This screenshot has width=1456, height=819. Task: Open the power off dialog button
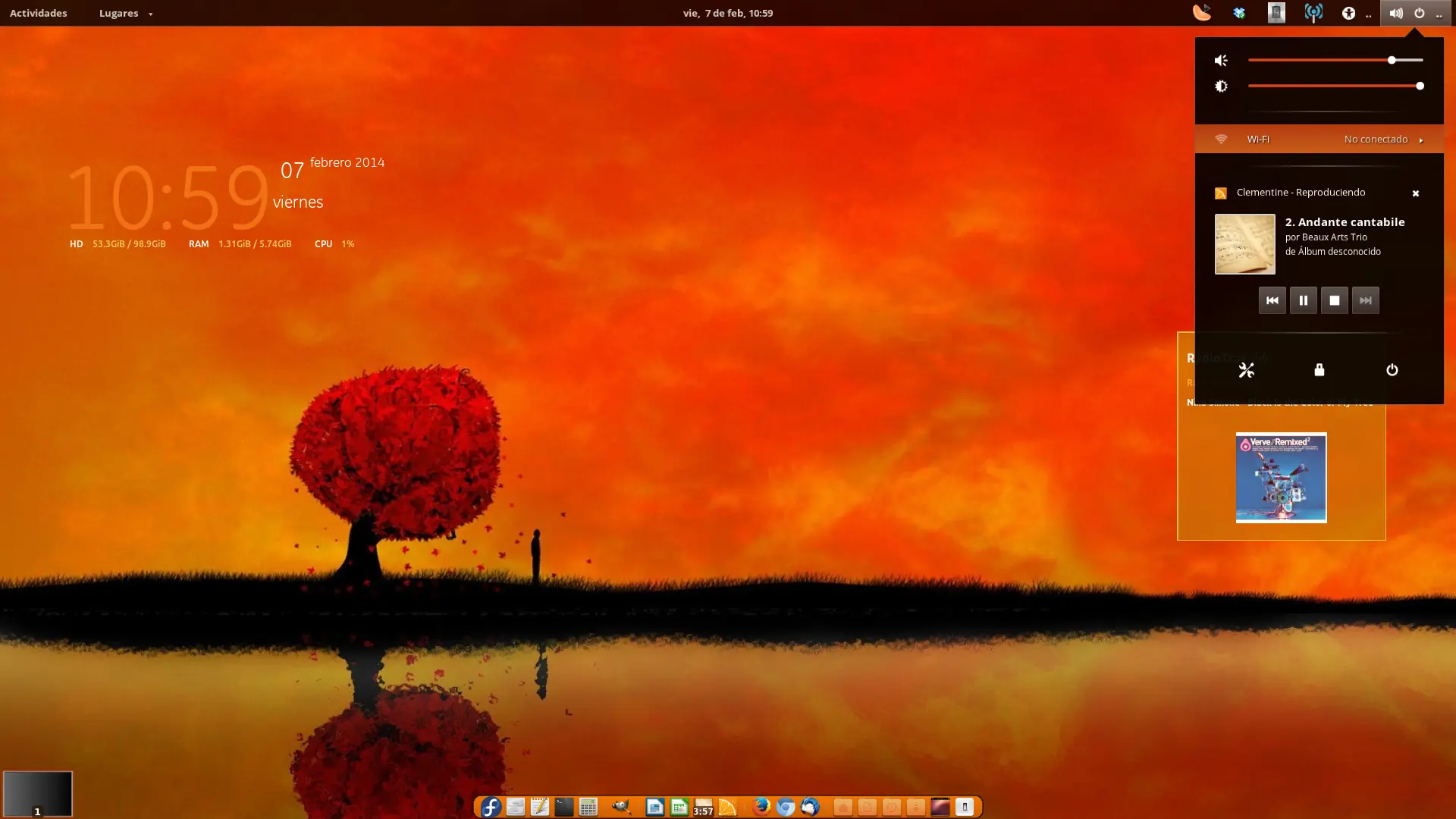pyautogui.click(x=1392, y=370)
